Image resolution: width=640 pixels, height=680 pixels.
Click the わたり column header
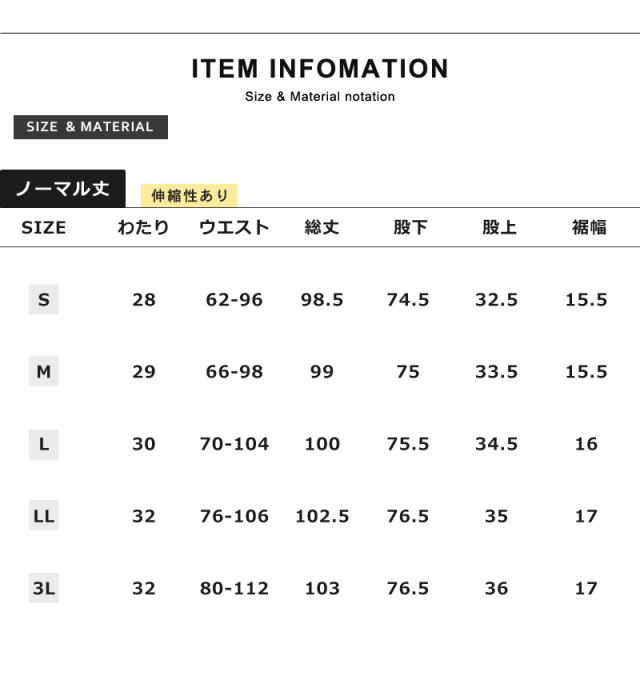click(x=144, y=227)
